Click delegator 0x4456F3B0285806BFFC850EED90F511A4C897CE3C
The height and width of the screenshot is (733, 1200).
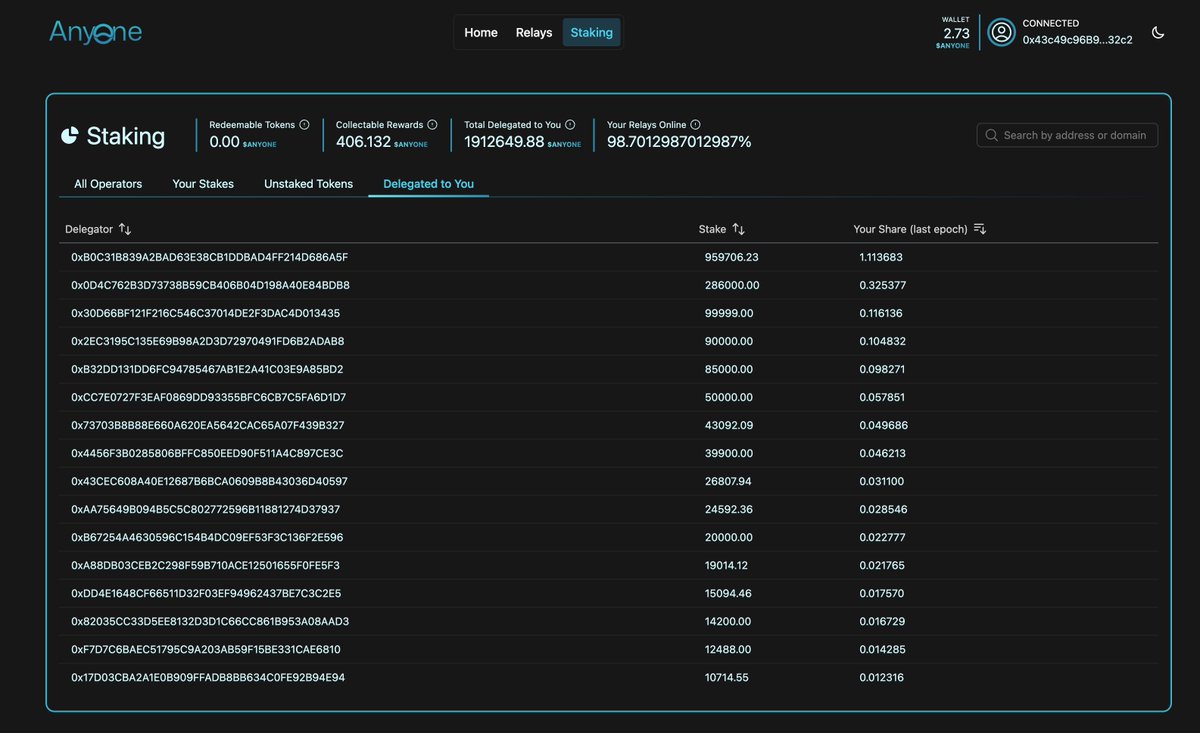(207, 453)
